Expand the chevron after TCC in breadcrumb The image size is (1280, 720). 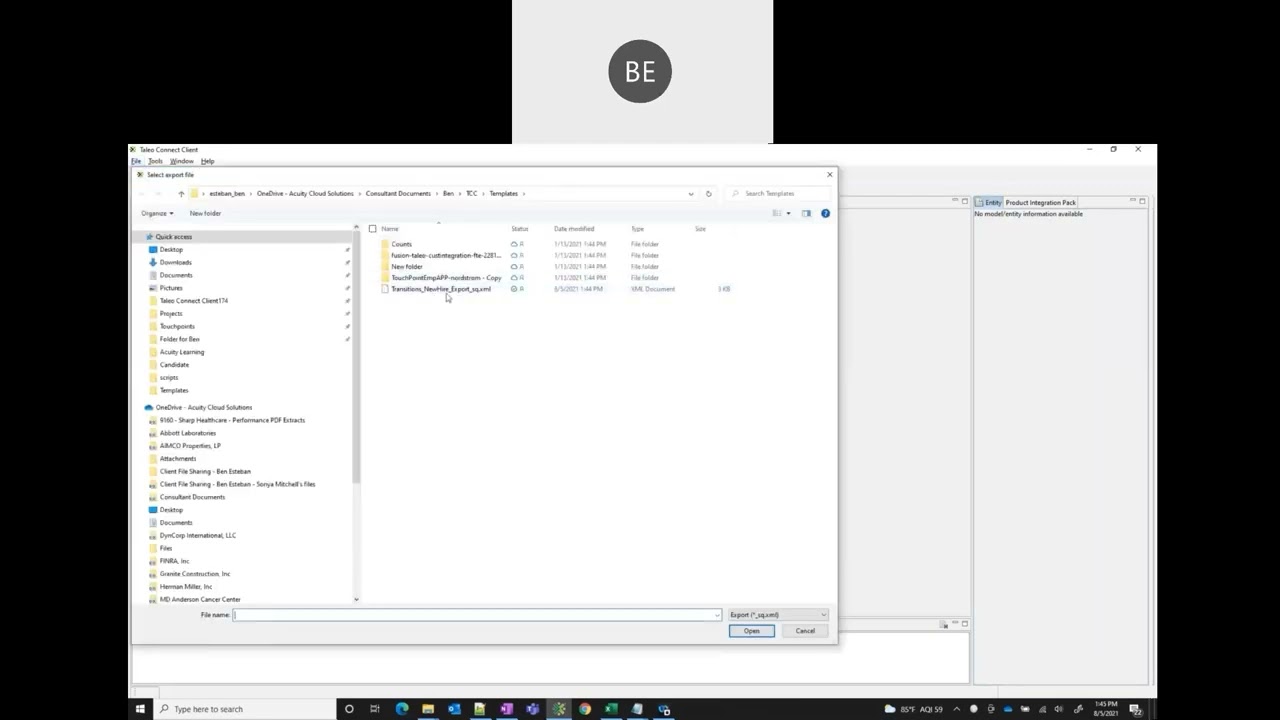pyautogui.click(x=482, y=193)
